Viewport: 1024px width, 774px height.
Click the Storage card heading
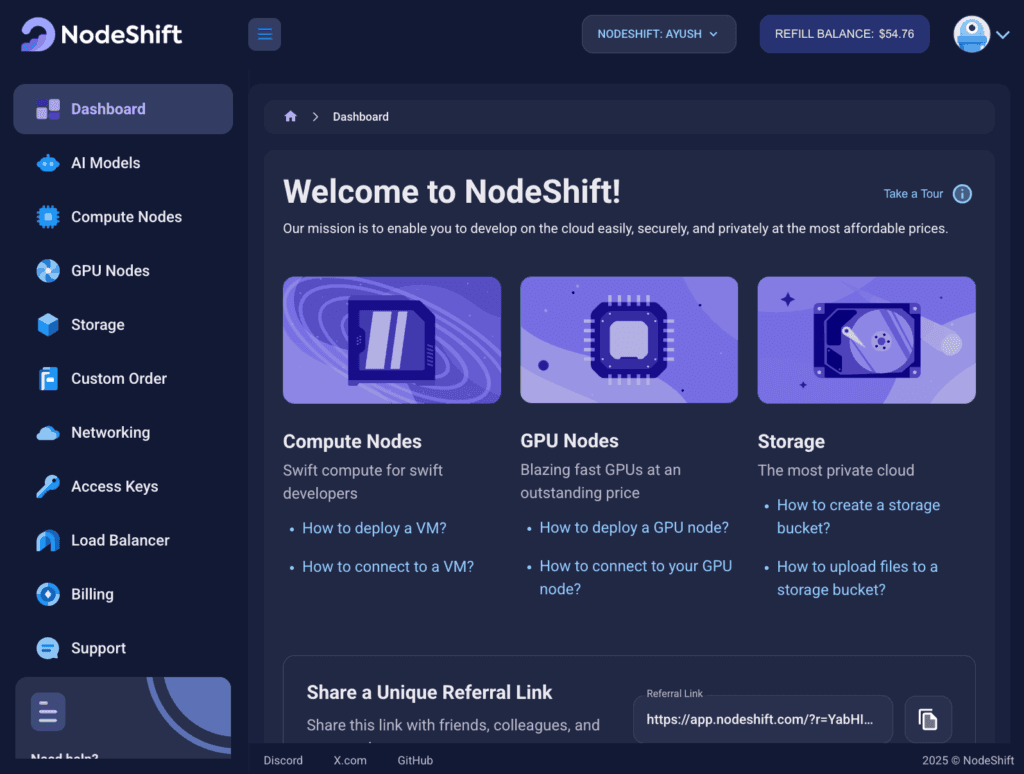pyautogui.click(x=791, y=442)
